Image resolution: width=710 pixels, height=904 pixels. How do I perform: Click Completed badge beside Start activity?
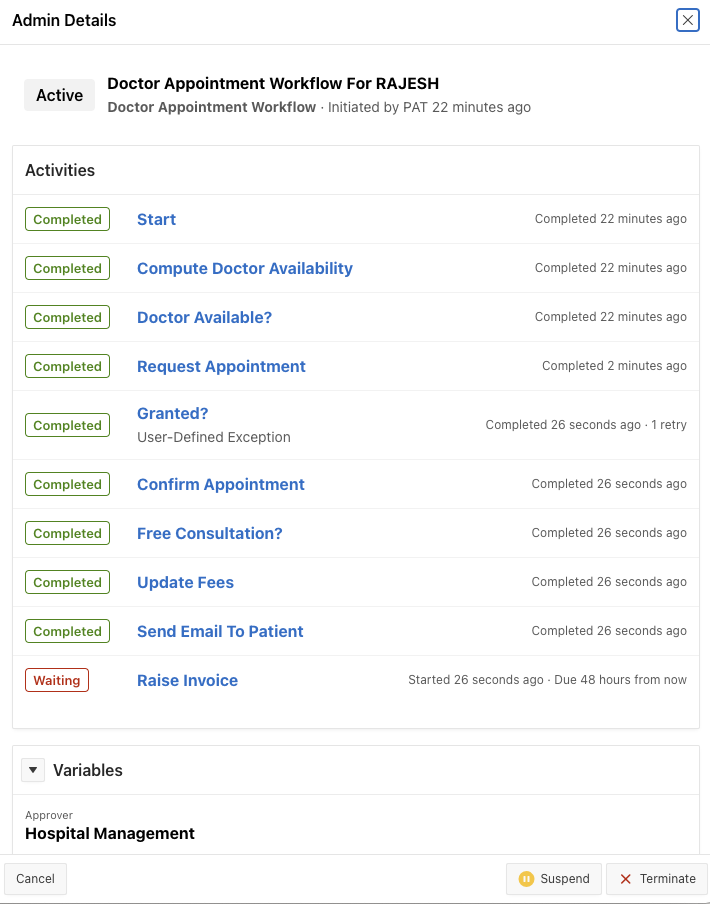click(67, 220)
